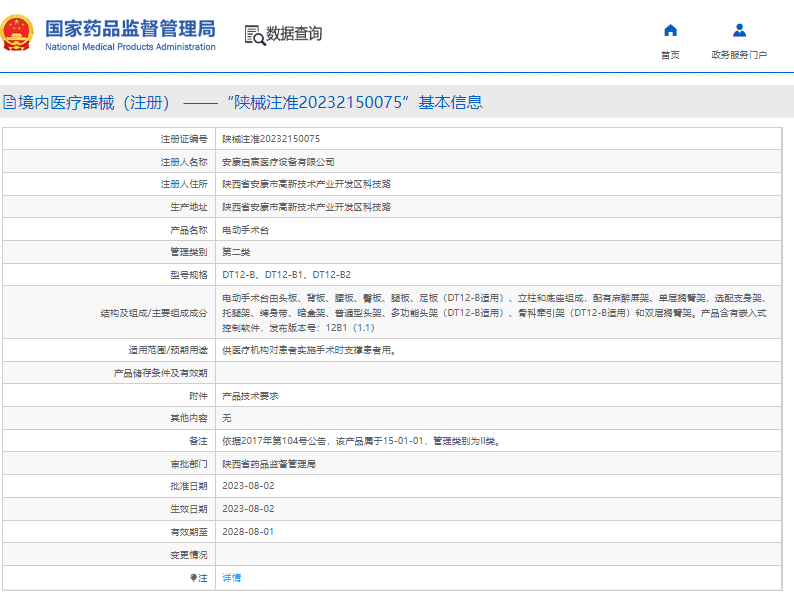Click the 附件 row label
The image size is (794, 596).
pyautogui.click(x=198, y=396)
